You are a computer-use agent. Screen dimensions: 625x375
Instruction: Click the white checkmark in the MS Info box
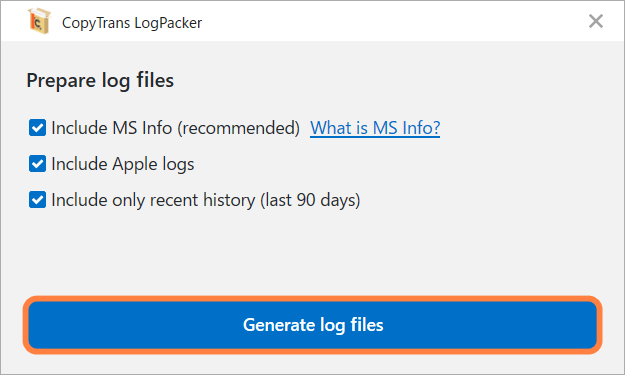click(x=37, y=128)
